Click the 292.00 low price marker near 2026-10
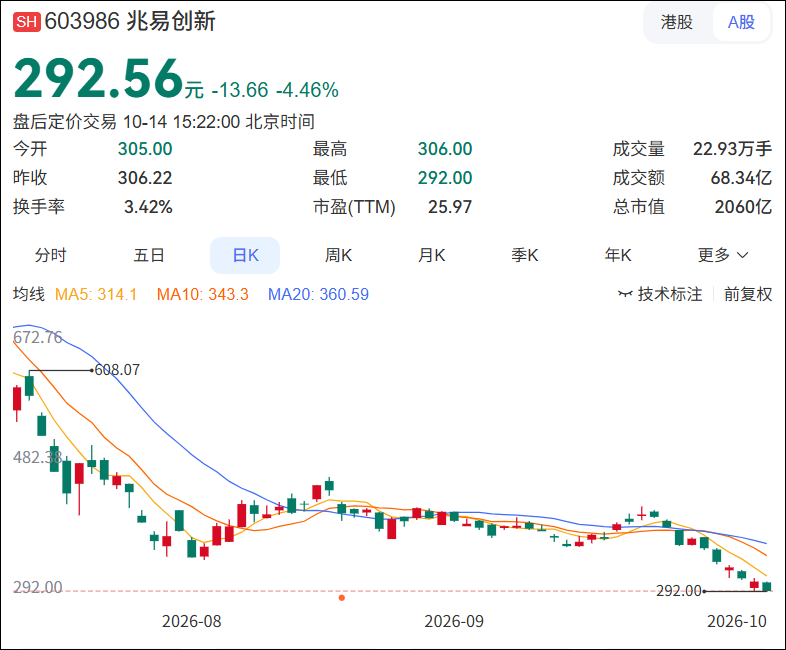This screenshot has height=650, width=786. [679, 591]
